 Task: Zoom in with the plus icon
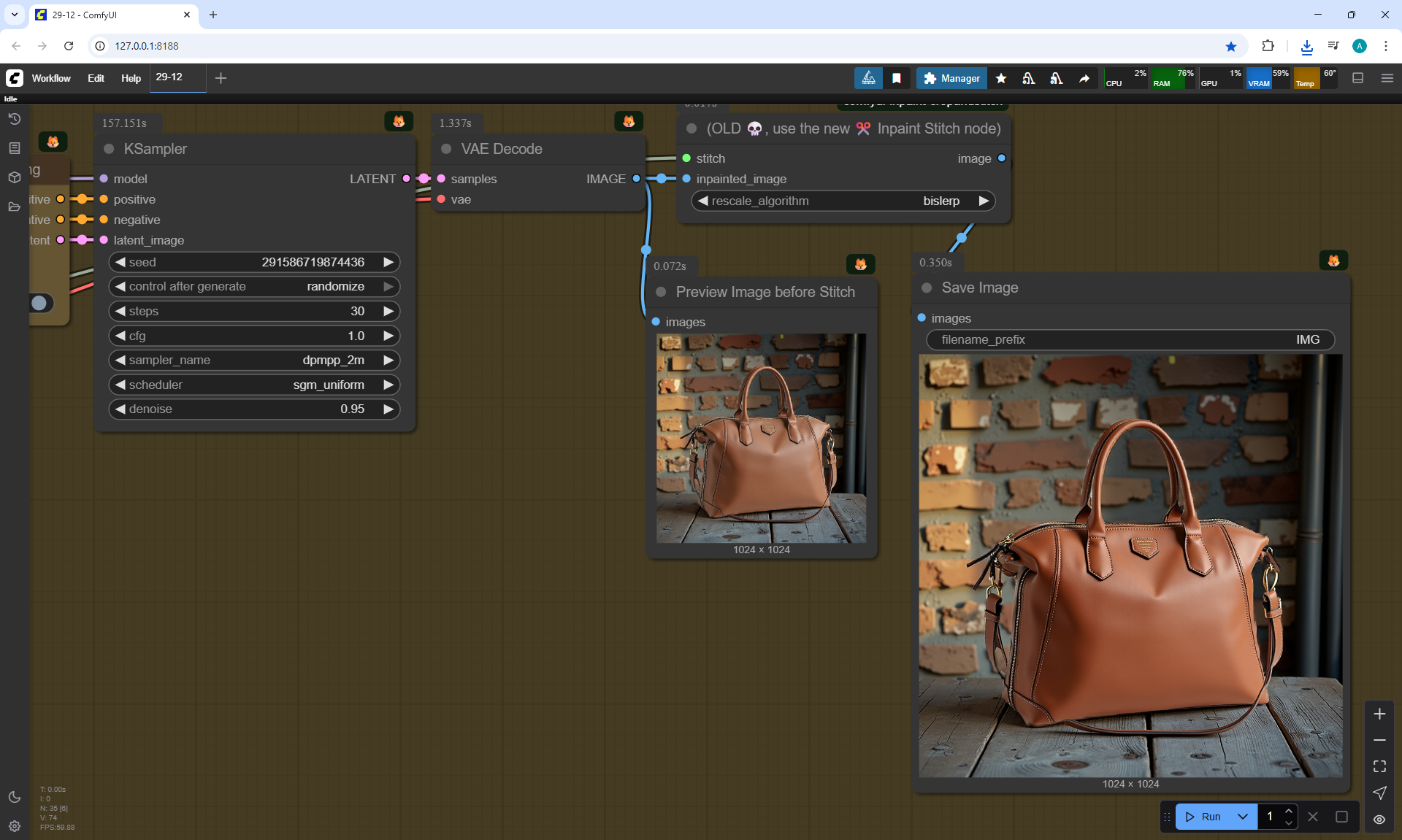1379,714
